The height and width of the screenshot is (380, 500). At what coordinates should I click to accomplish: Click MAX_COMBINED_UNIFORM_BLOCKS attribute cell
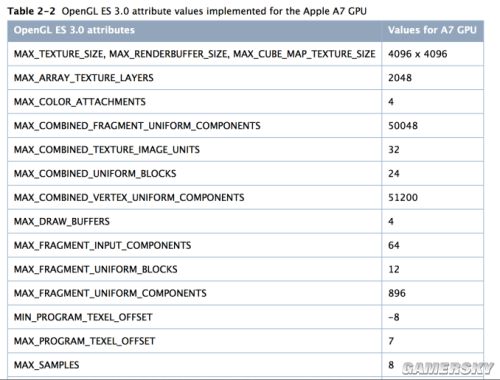click(195, 174)
